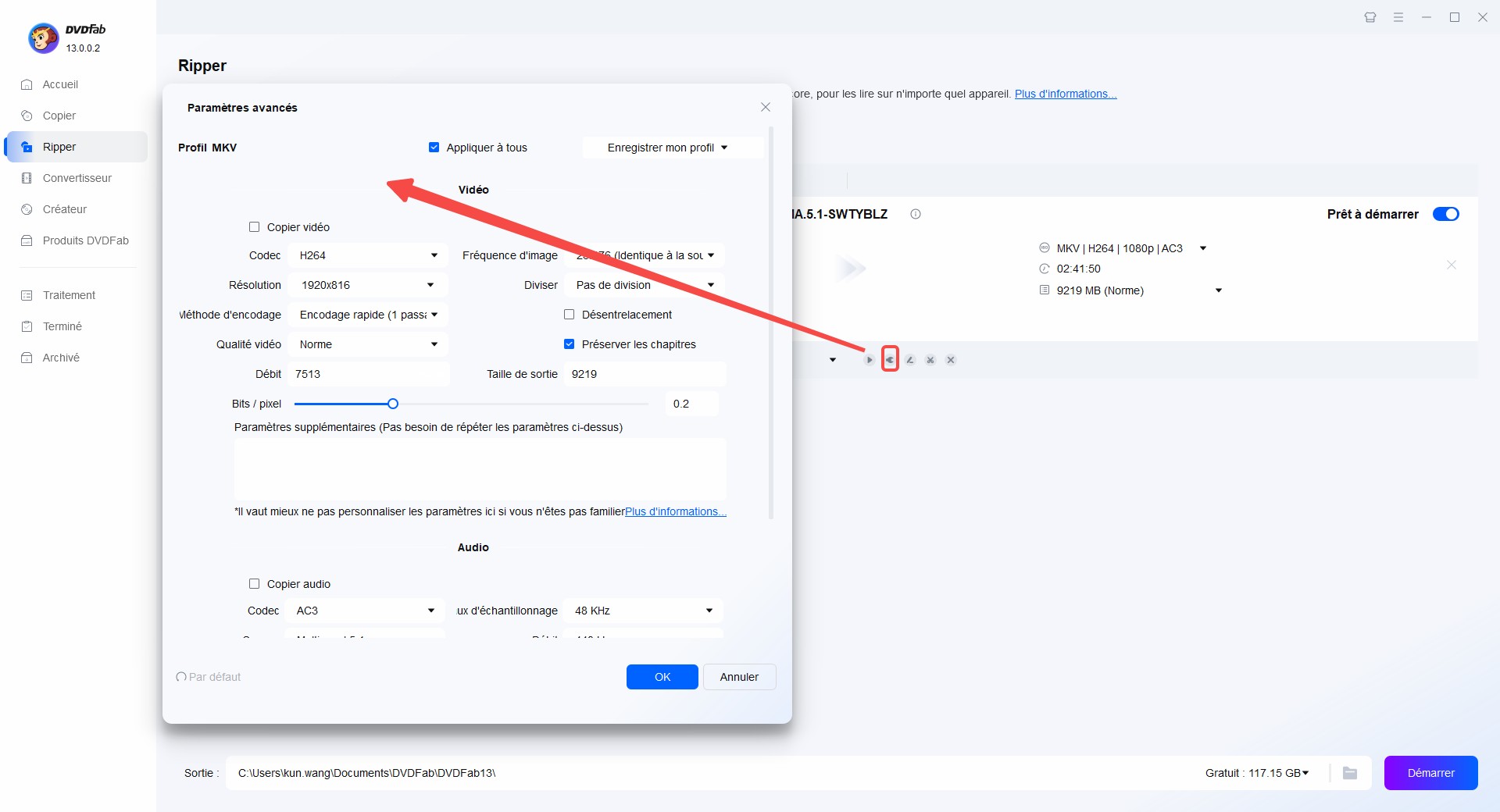The width and height of the screenshot is (1500, 812).
Task: Open advanced settings wrench icon
Action: (890, 359)
